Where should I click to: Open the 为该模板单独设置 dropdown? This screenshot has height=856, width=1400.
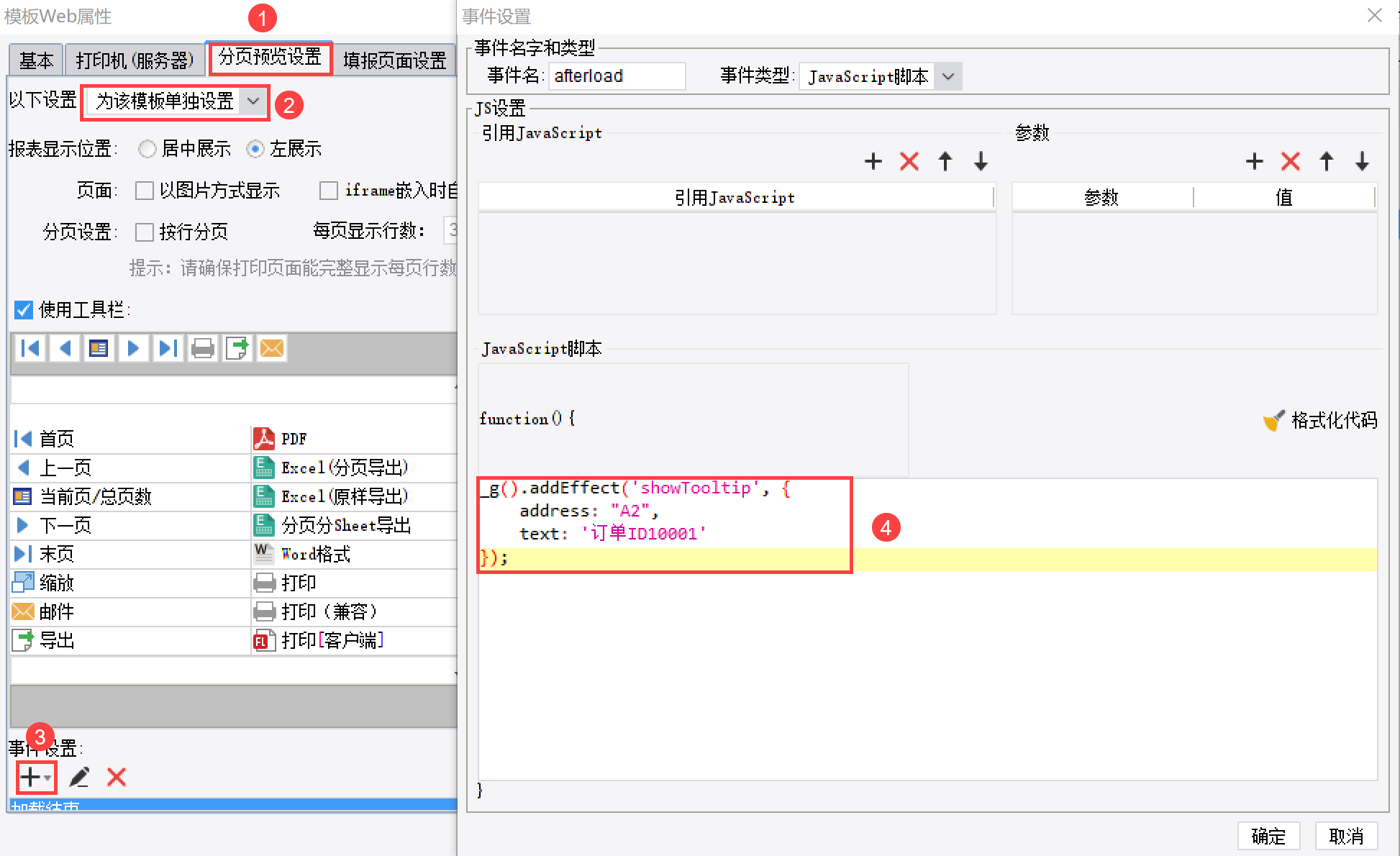(253, 101)
